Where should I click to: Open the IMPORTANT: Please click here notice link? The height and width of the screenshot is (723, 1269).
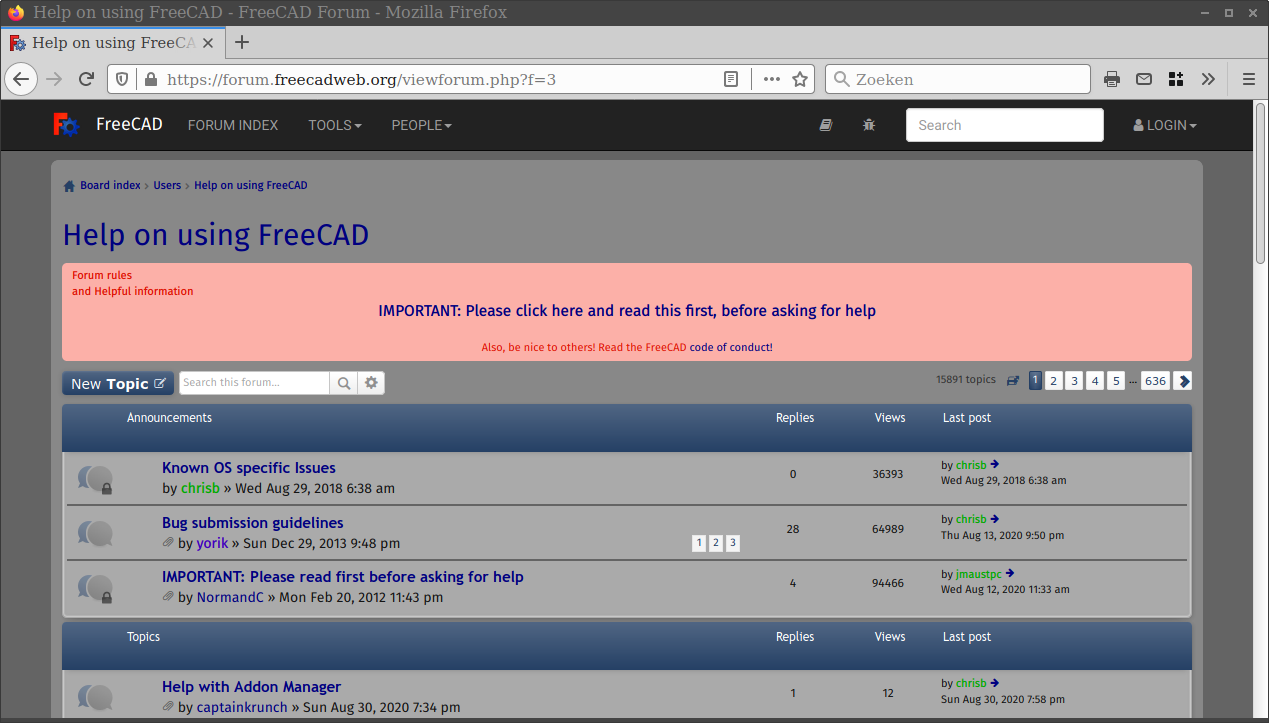click(627, 311)
